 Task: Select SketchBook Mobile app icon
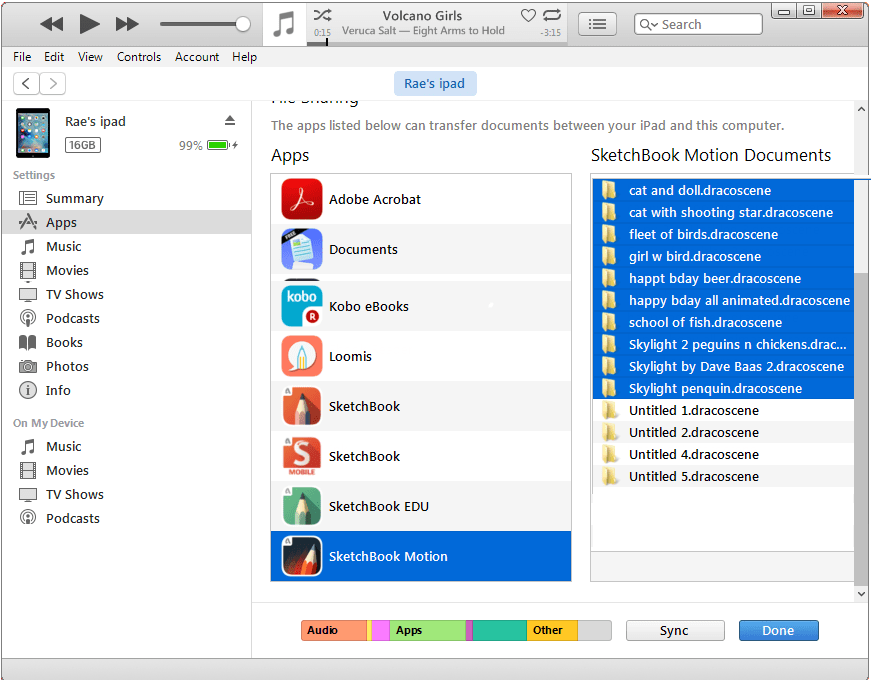(x=302, y=456)
